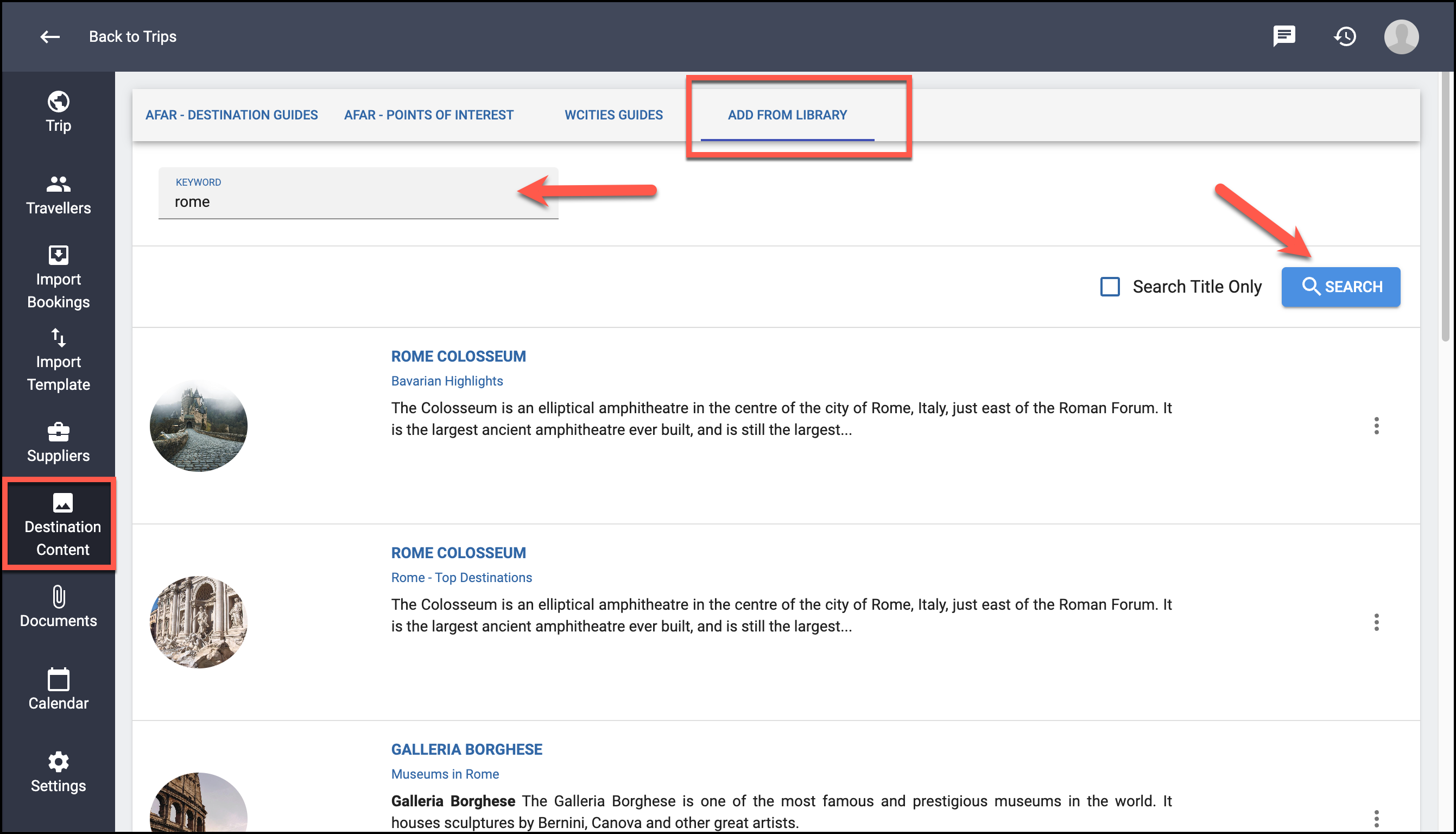Open Suppliers in sidebar

59,443
